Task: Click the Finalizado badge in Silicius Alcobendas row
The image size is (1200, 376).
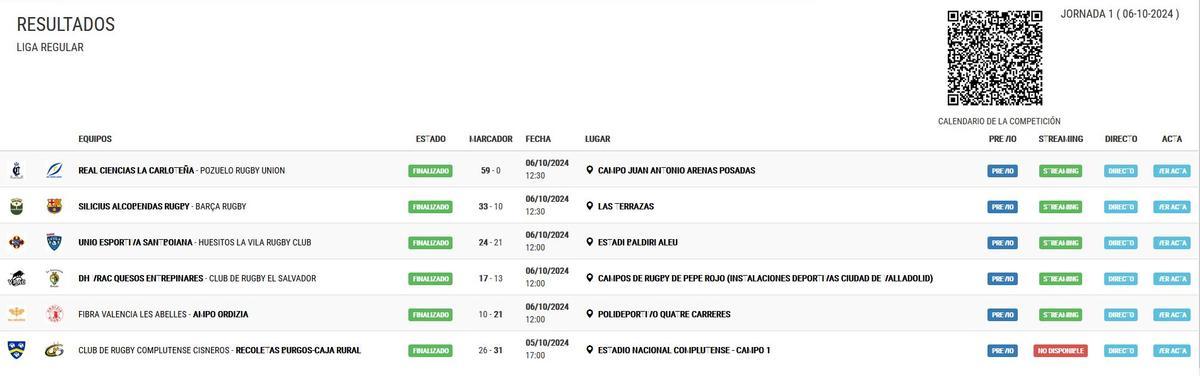Action: tap(431, 207)
